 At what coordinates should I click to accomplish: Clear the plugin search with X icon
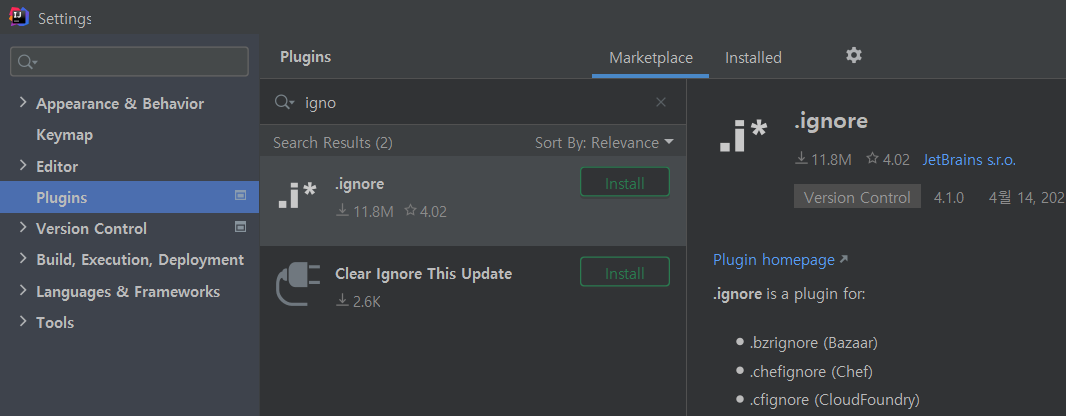click(661, 103)
